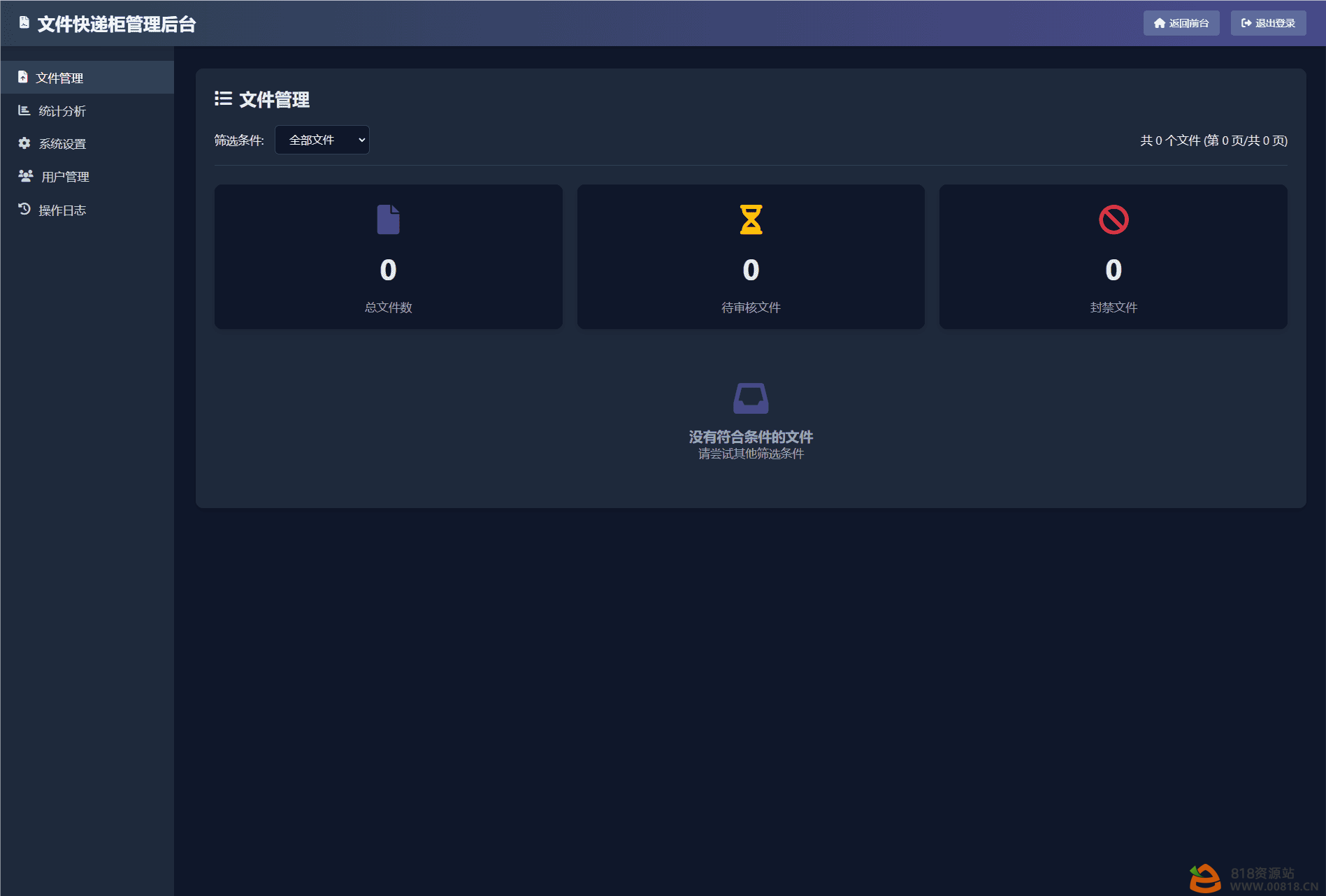Select 文件管理 in the sidebar
This screenshot has width=1326, height=896.
[61, 78]
